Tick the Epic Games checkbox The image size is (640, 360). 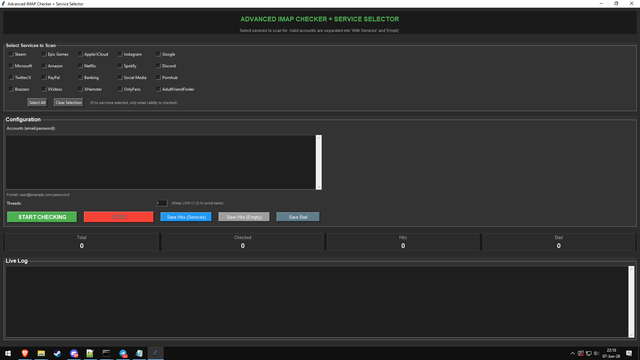44,54
